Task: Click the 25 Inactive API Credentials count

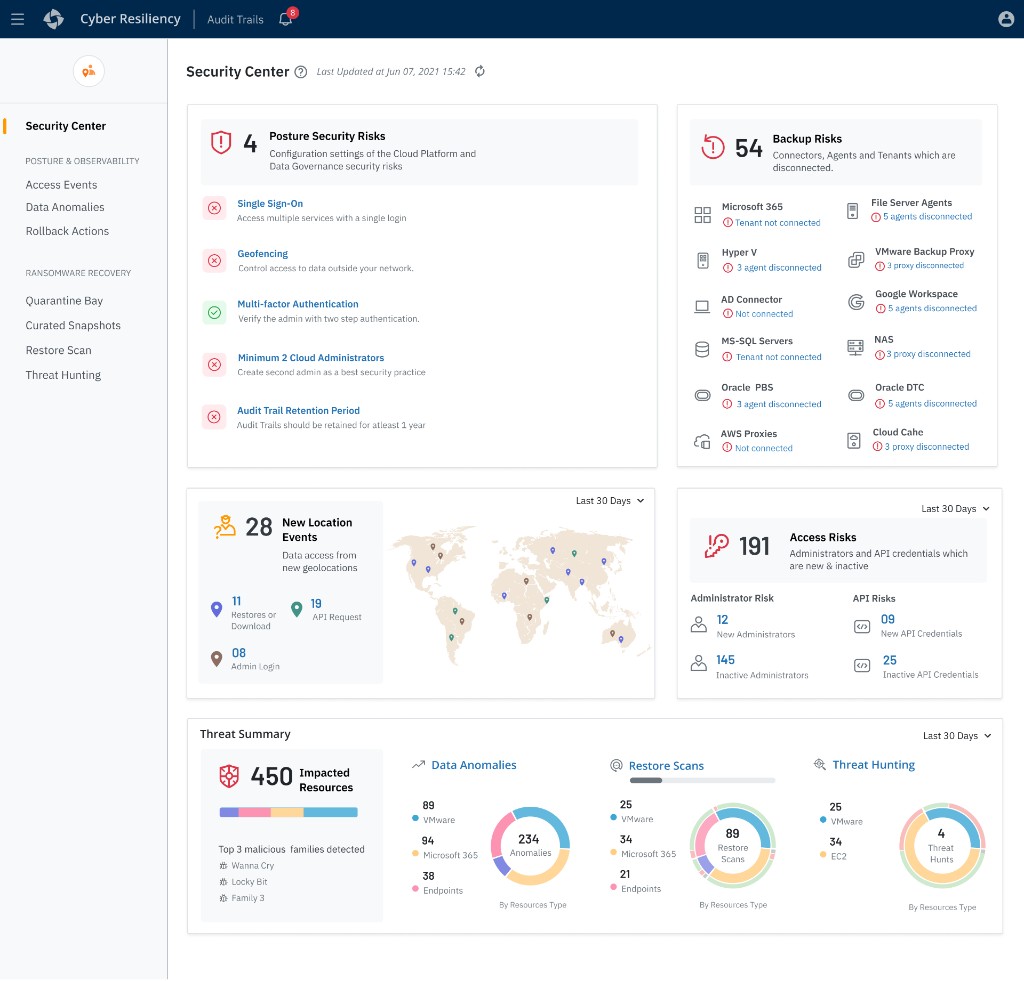Action: coord(889,661)
